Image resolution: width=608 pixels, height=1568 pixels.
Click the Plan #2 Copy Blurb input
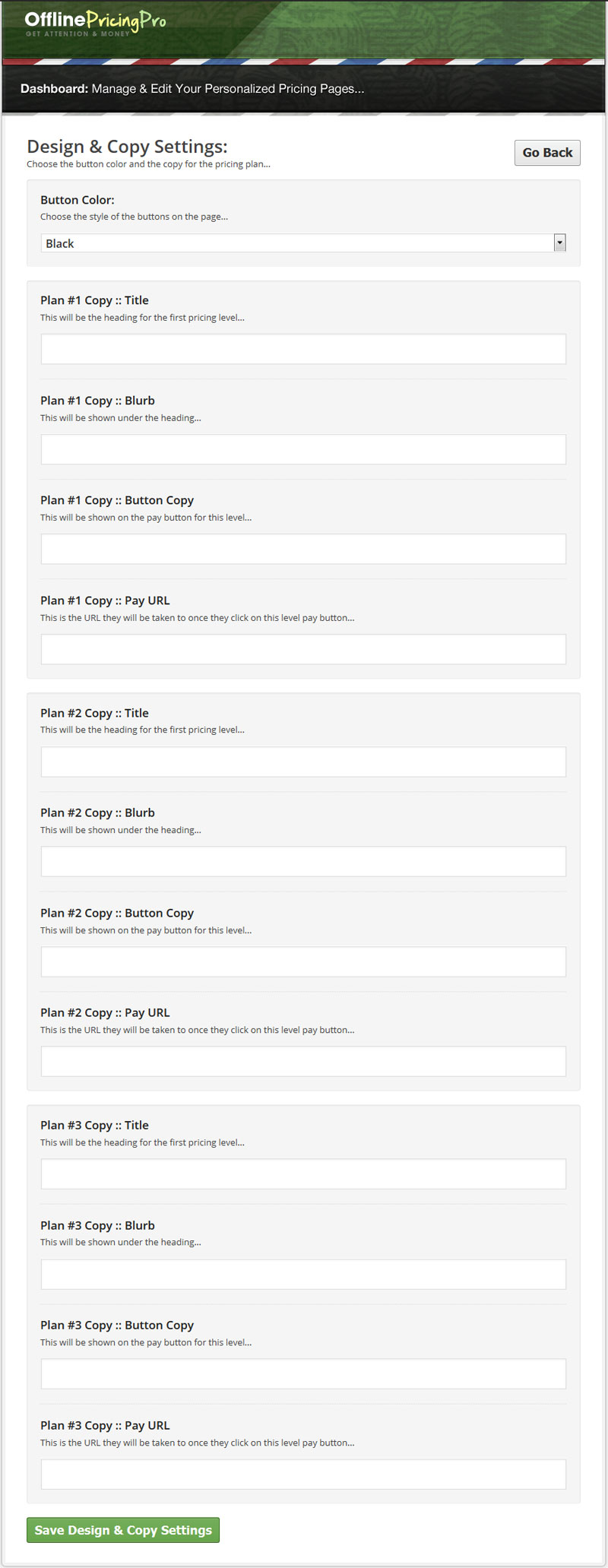pos(303,861)
